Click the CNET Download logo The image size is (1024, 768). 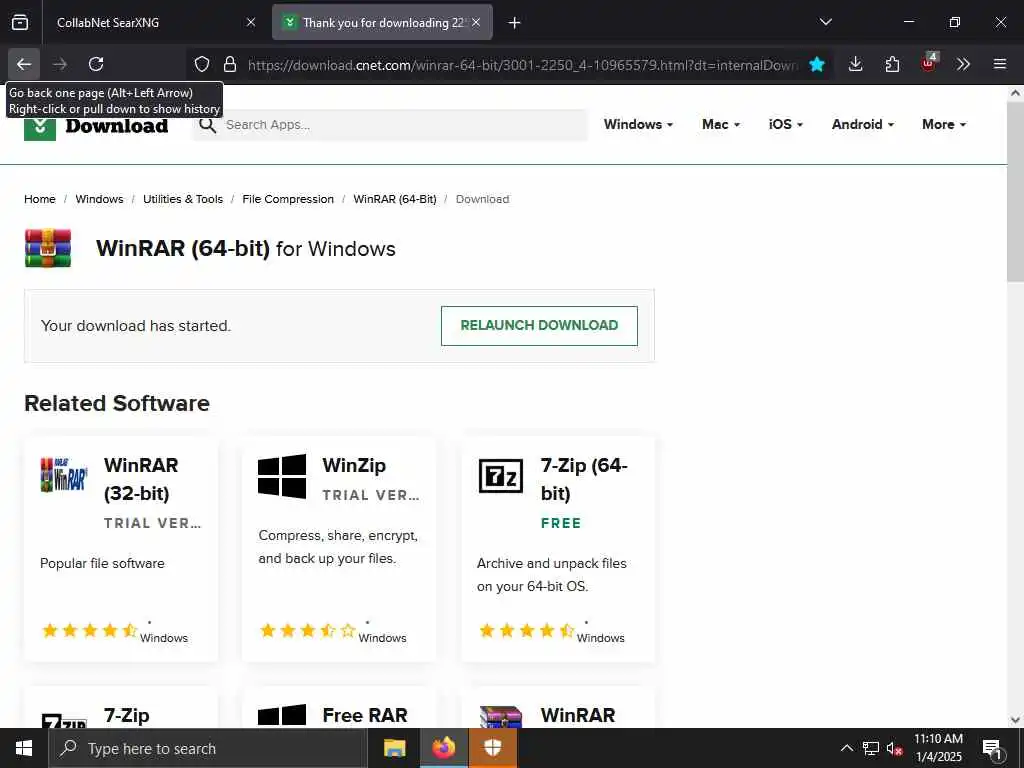(96, 125)
